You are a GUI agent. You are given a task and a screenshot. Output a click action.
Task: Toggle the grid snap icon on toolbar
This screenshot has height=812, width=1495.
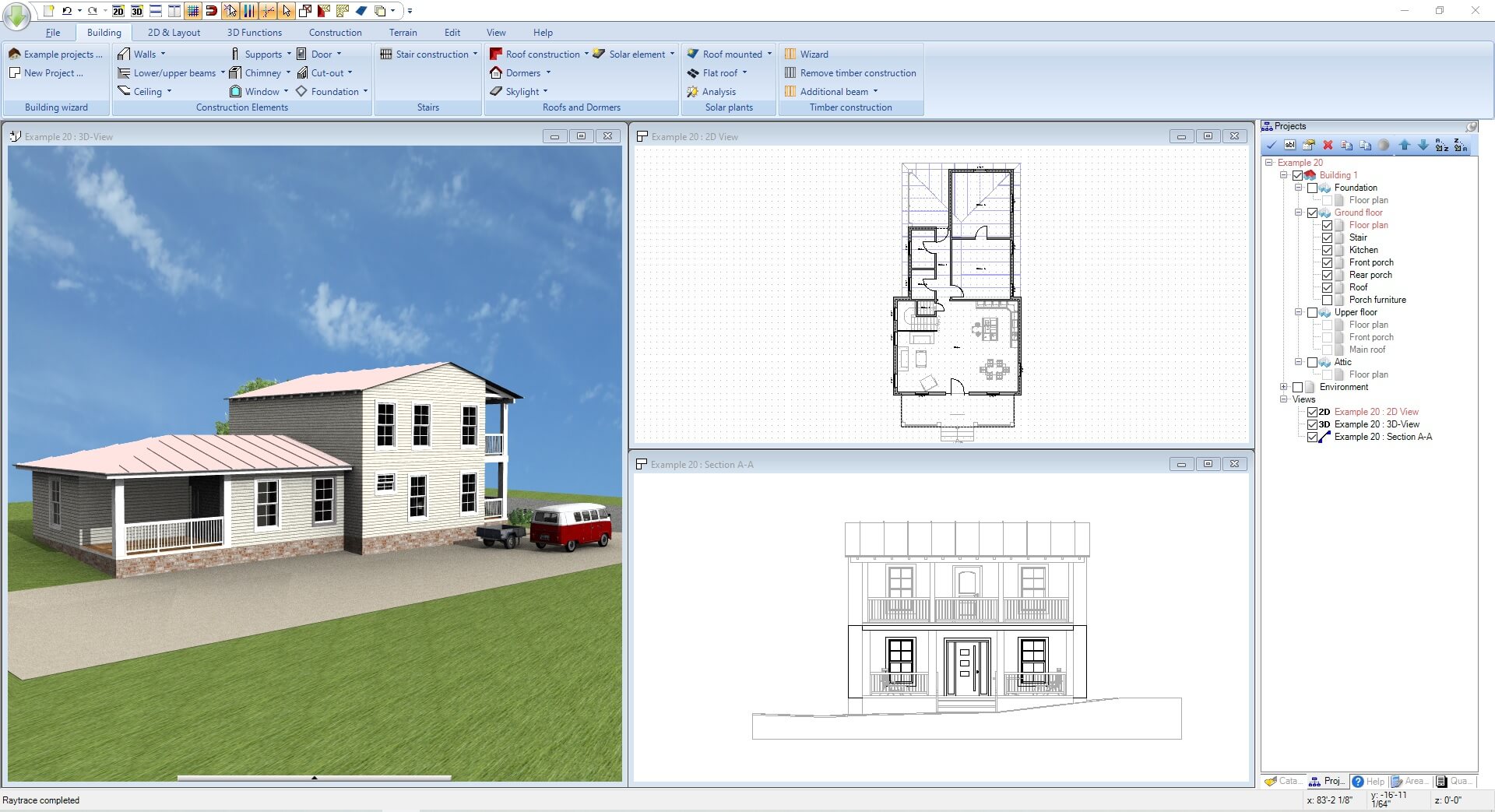[x=192, y=12]
